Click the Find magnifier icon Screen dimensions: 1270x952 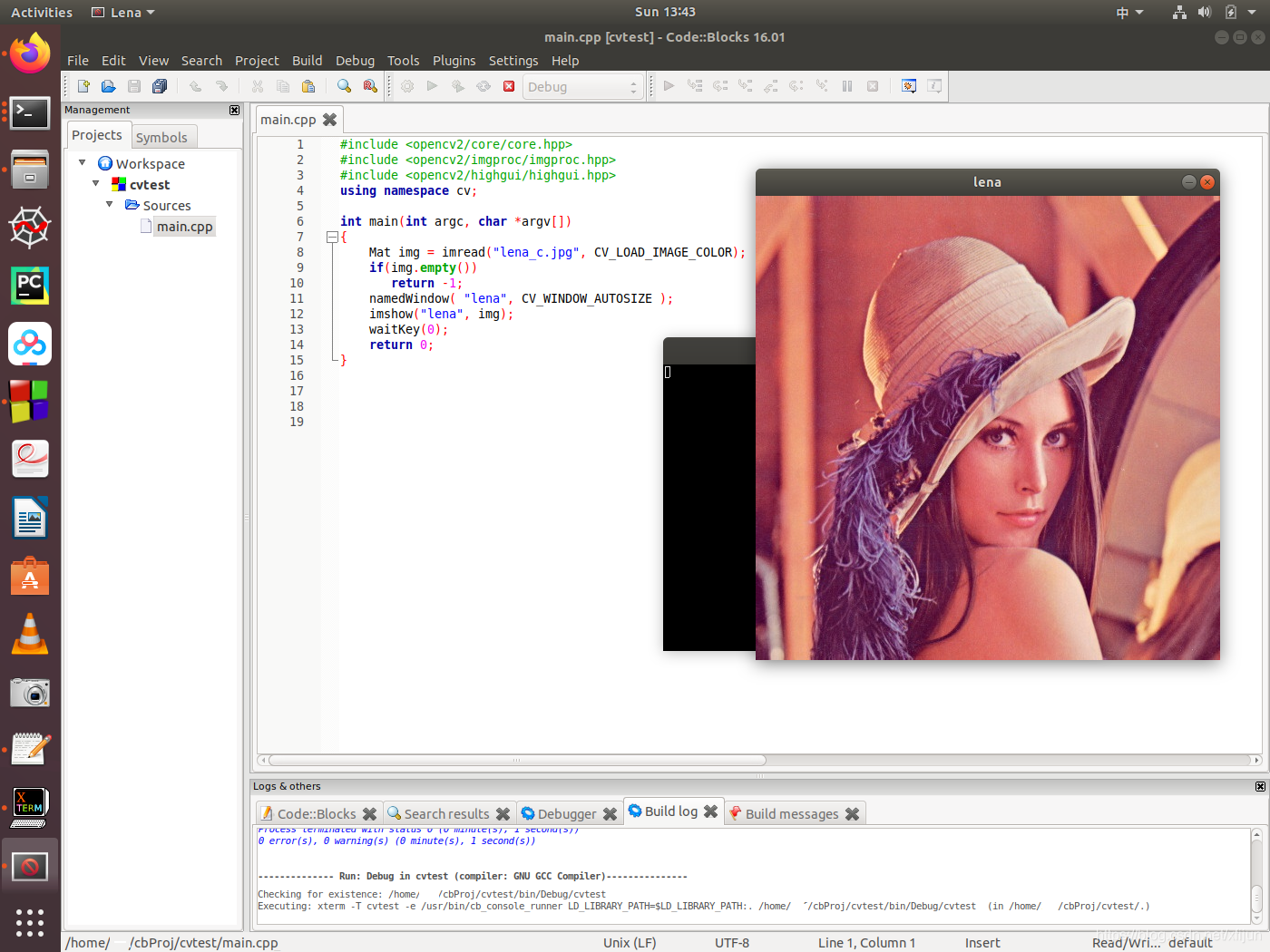(345, 86)
